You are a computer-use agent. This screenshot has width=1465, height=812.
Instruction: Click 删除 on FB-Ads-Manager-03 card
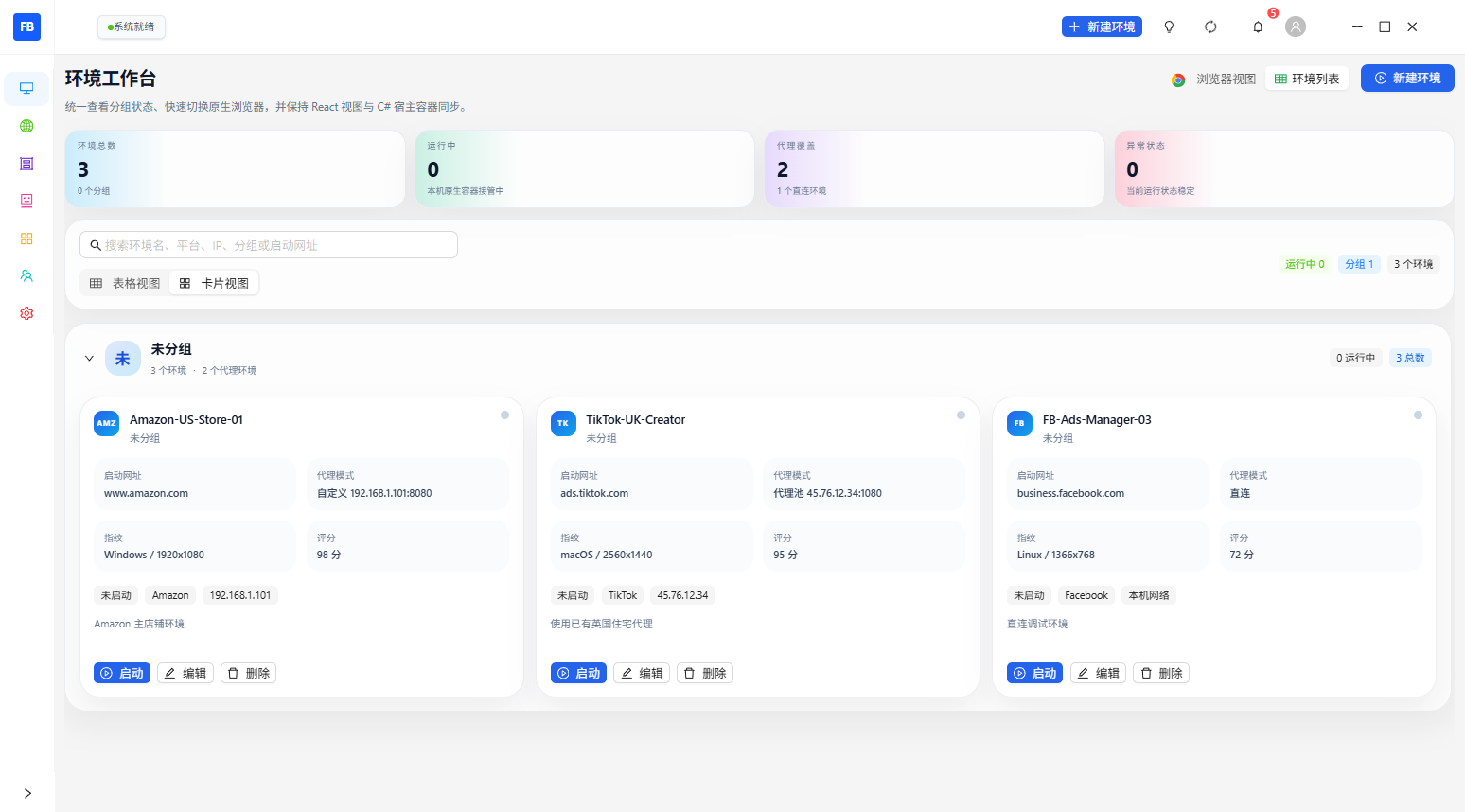[1161, 673]
